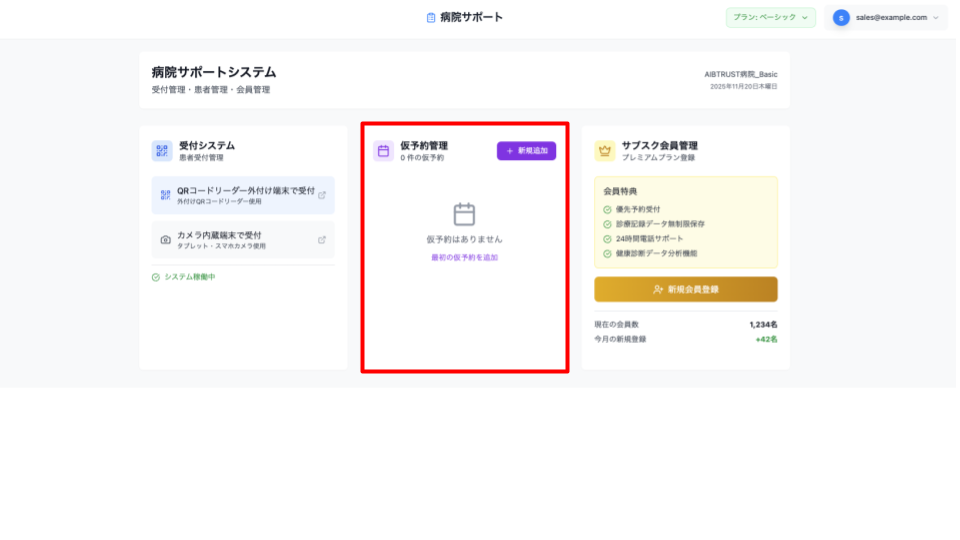Click the 病院サポート header title
This screenshot has height=540, width=960.
471,17
